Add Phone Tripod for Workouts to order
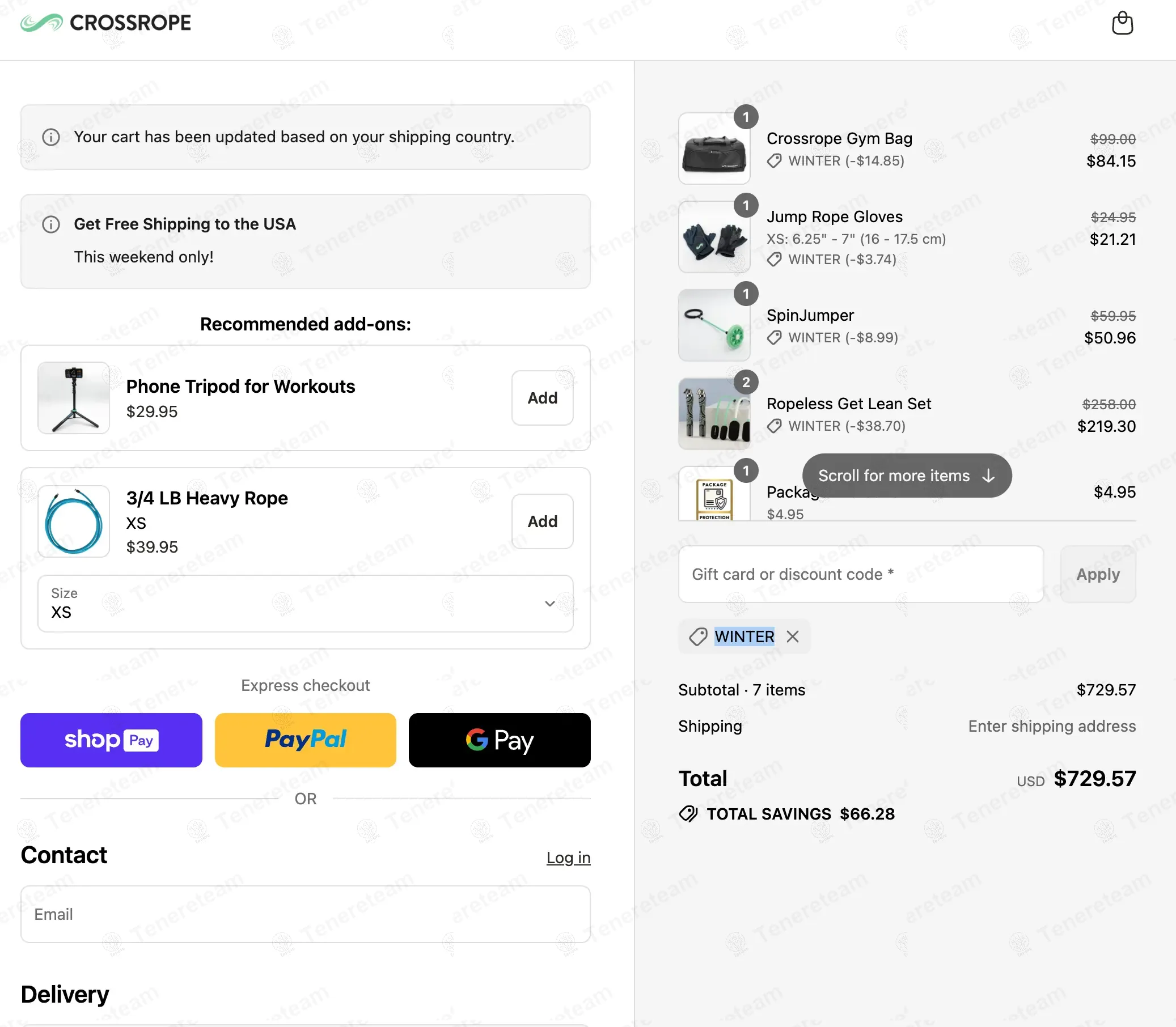The width and height of the screenshot is (1176, 1027). [x=542, y=398]
